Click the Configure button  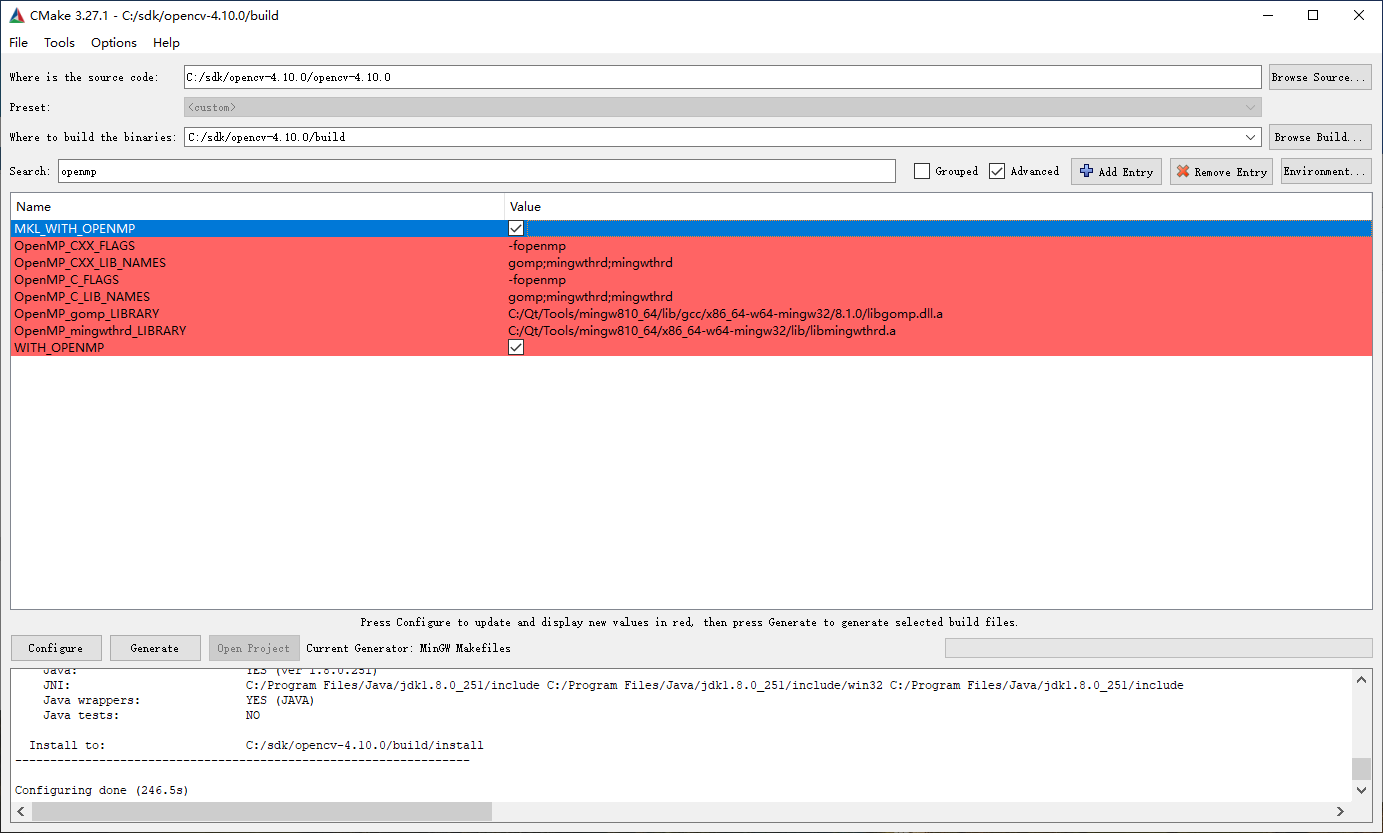(56, 648)
